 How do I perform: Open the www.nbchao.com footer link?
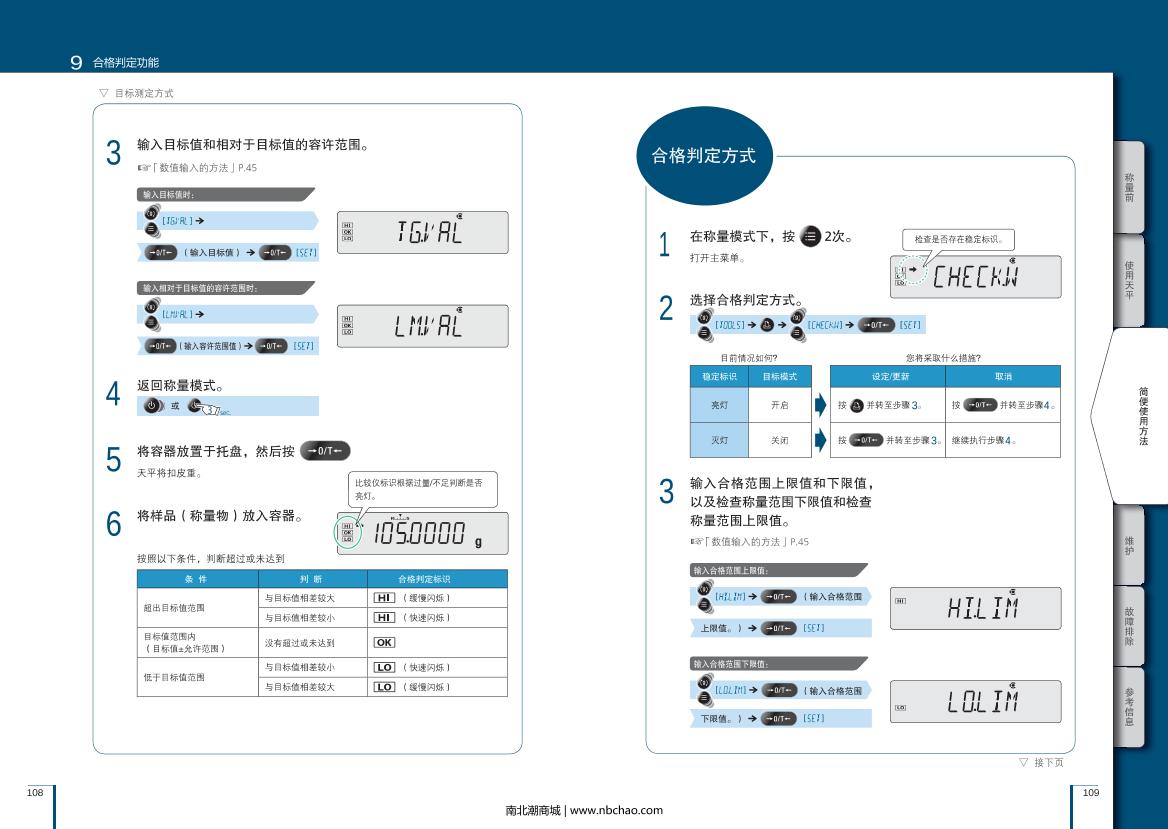[616, 810]
